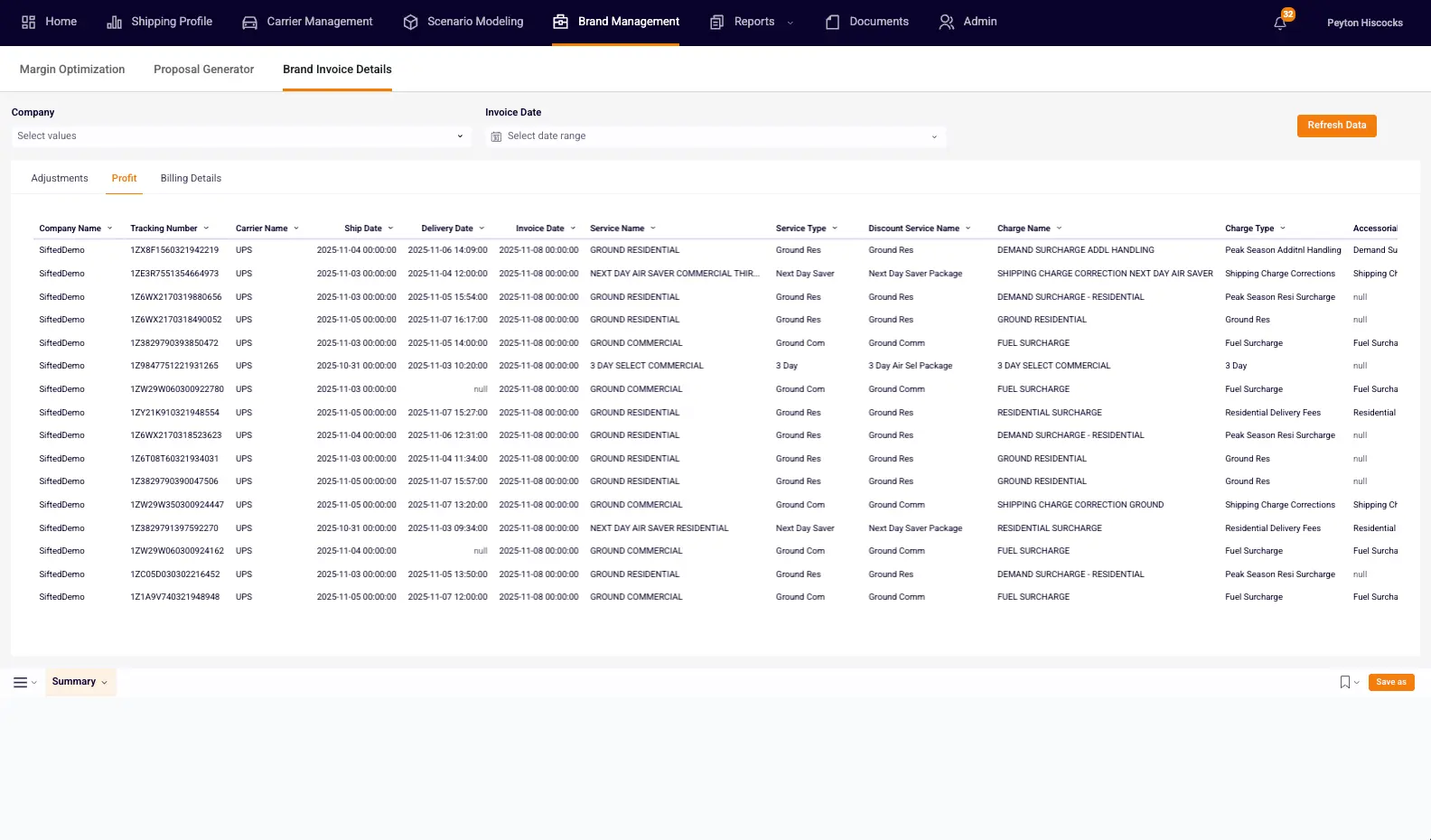Open Service Type column filter arrow

(835, 229)
